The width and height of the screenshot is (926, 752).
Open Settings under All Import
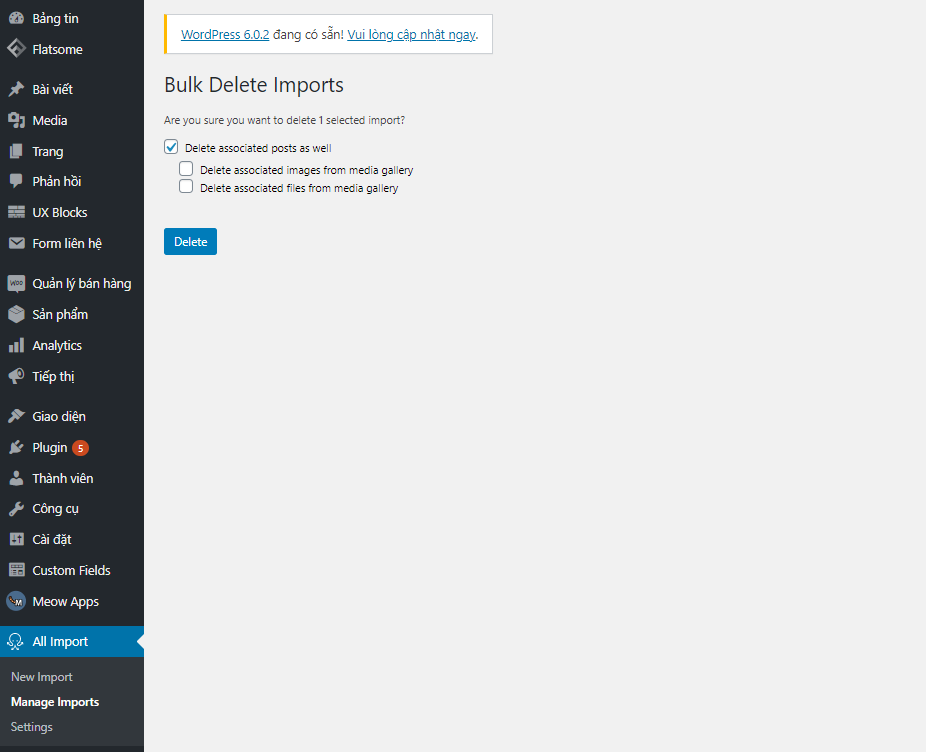click(32, 727)
